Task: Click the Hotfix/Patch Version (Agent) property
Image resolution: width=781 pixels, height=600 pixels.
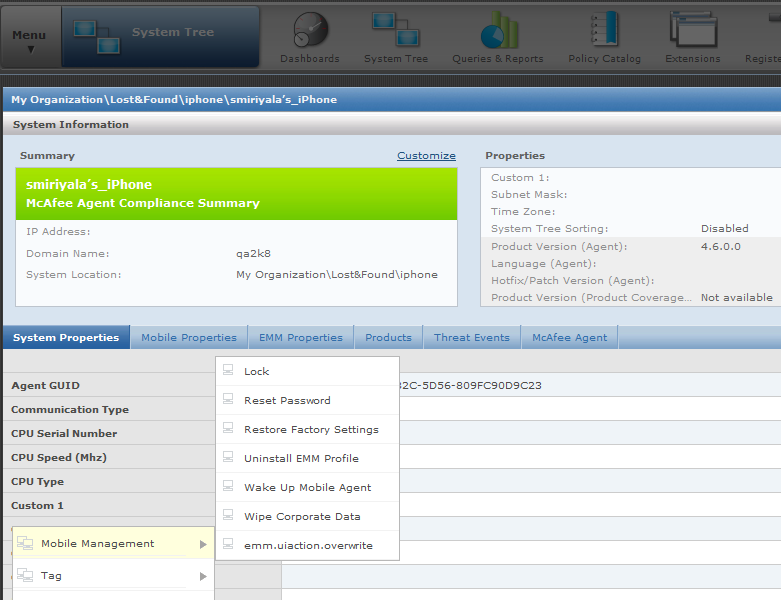Action: [573, 280]
